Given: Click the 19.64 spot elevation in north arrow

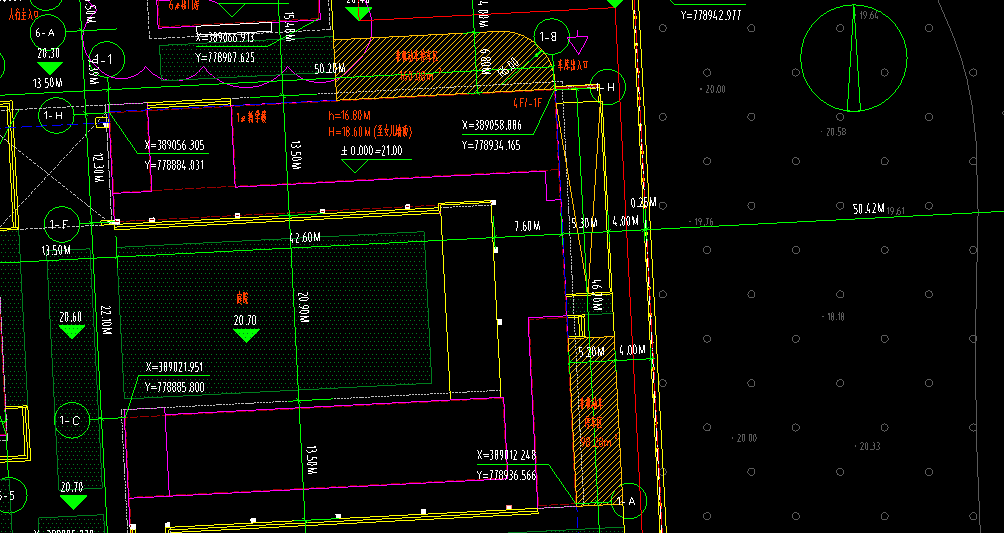Looking at the screenshot, I should coord(869,15).
